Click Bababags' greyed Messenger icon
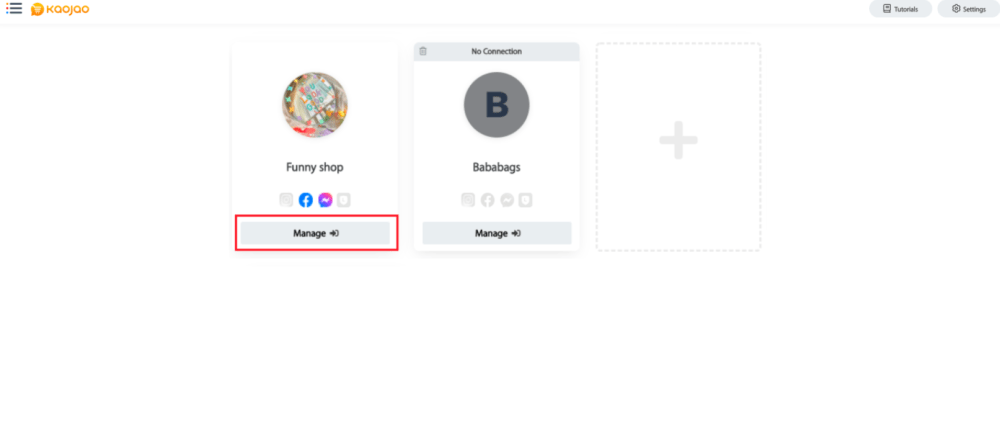 507,200
